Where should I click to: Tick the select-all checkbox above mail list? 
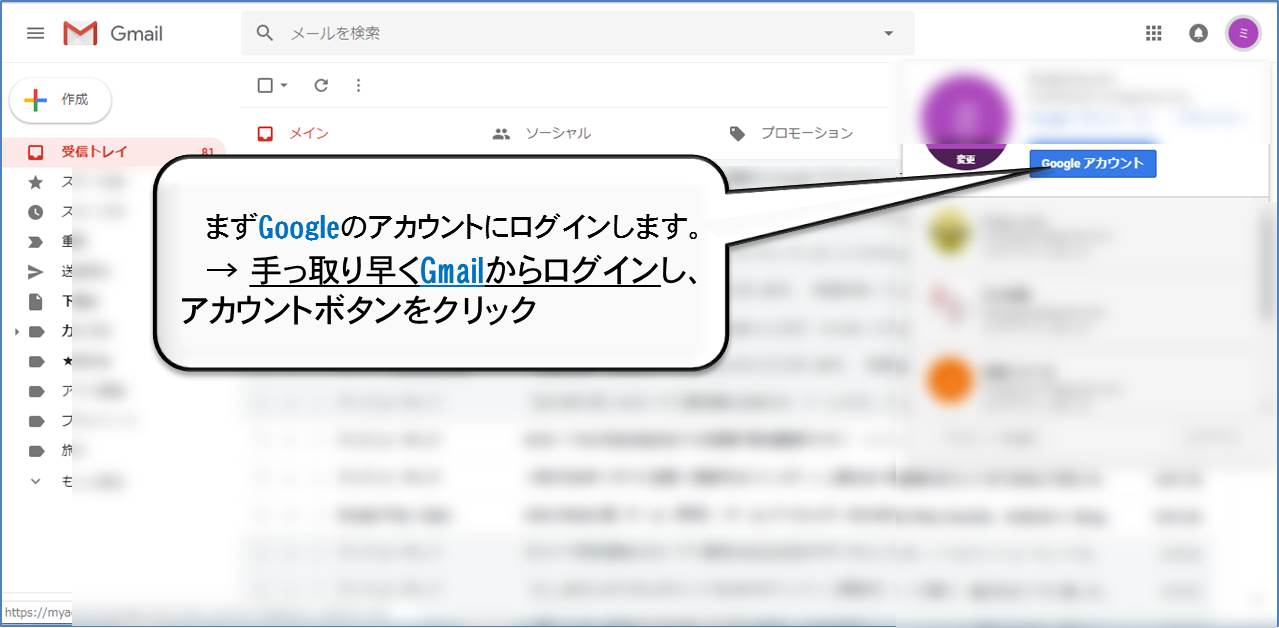265,86
